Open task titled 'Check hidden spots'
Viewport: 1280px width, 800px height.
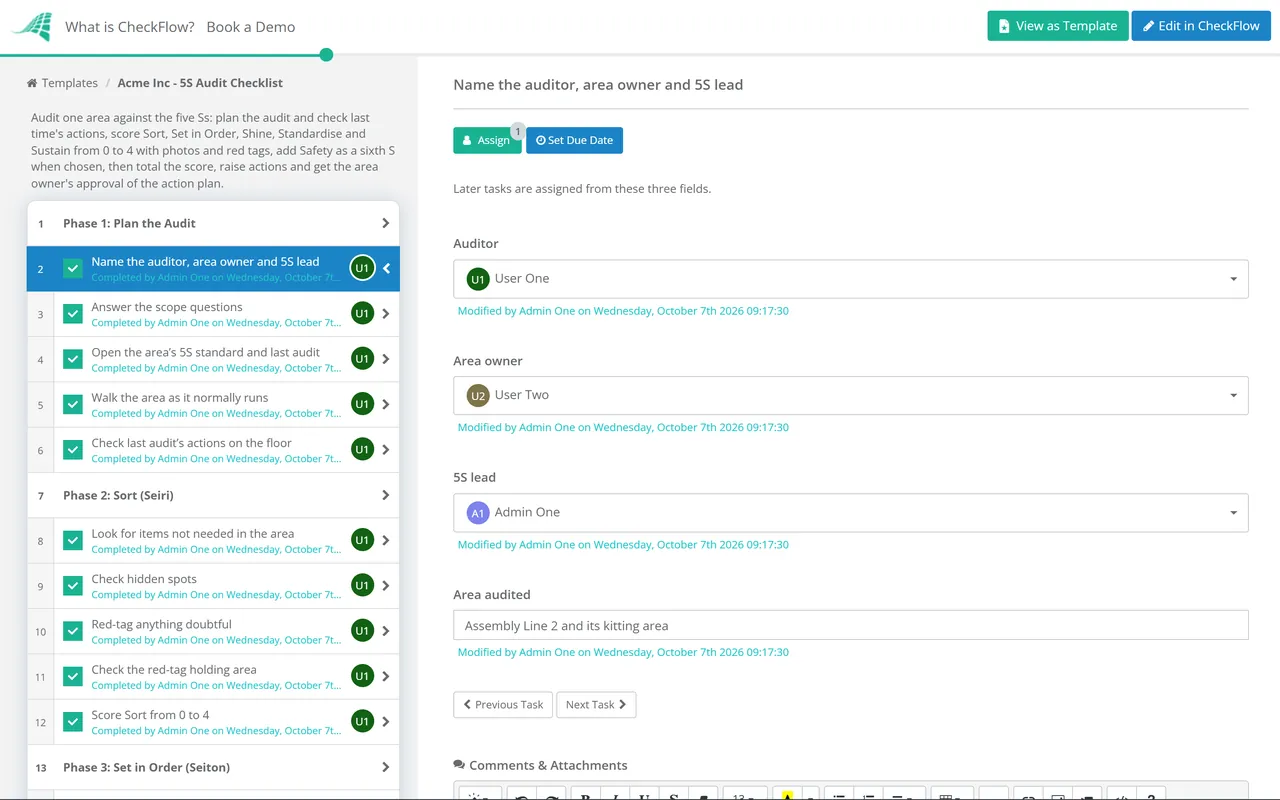[x=144, y=579]
